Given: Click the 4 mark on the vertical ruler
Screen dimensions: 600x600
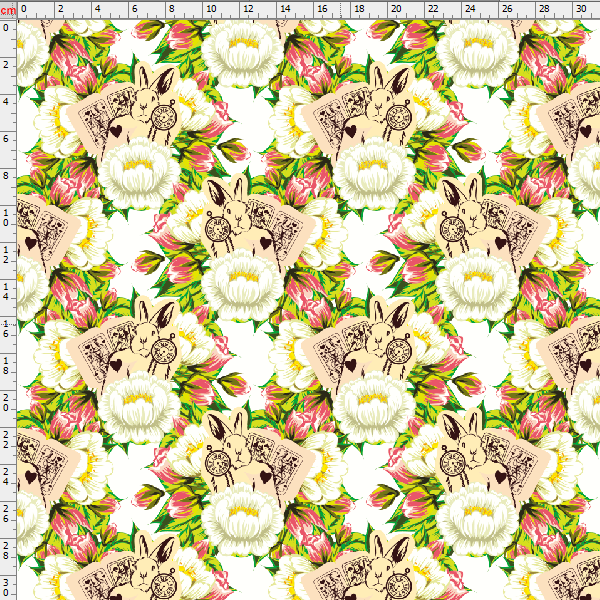Looking at the screenshot, I should coord(6,101).
